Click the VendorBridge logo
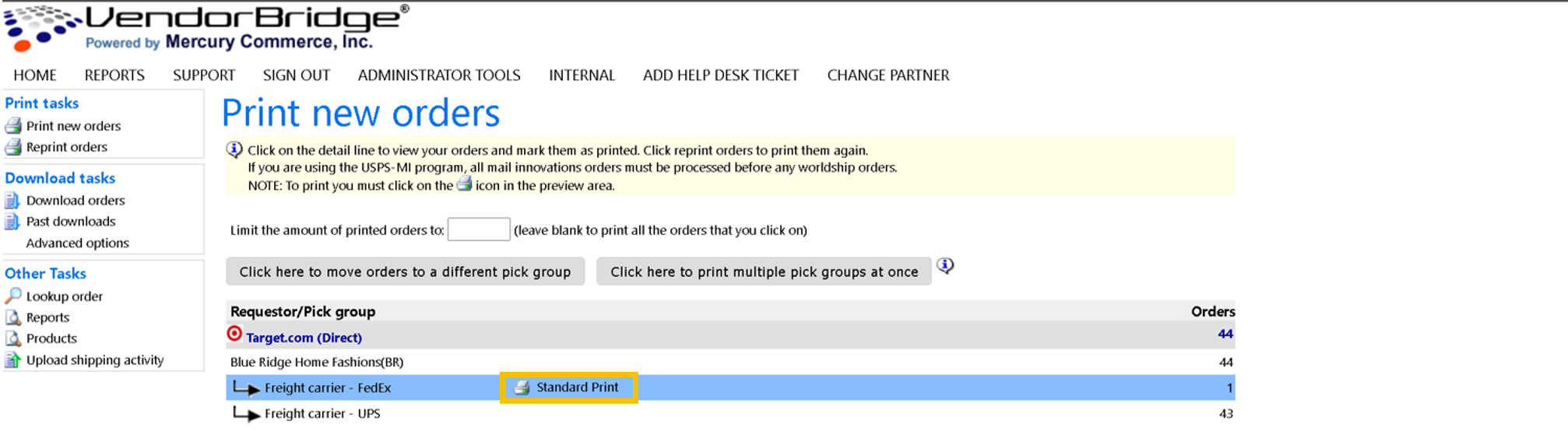Viewport: 1568px width, 434px height. (x=206, y=27)
